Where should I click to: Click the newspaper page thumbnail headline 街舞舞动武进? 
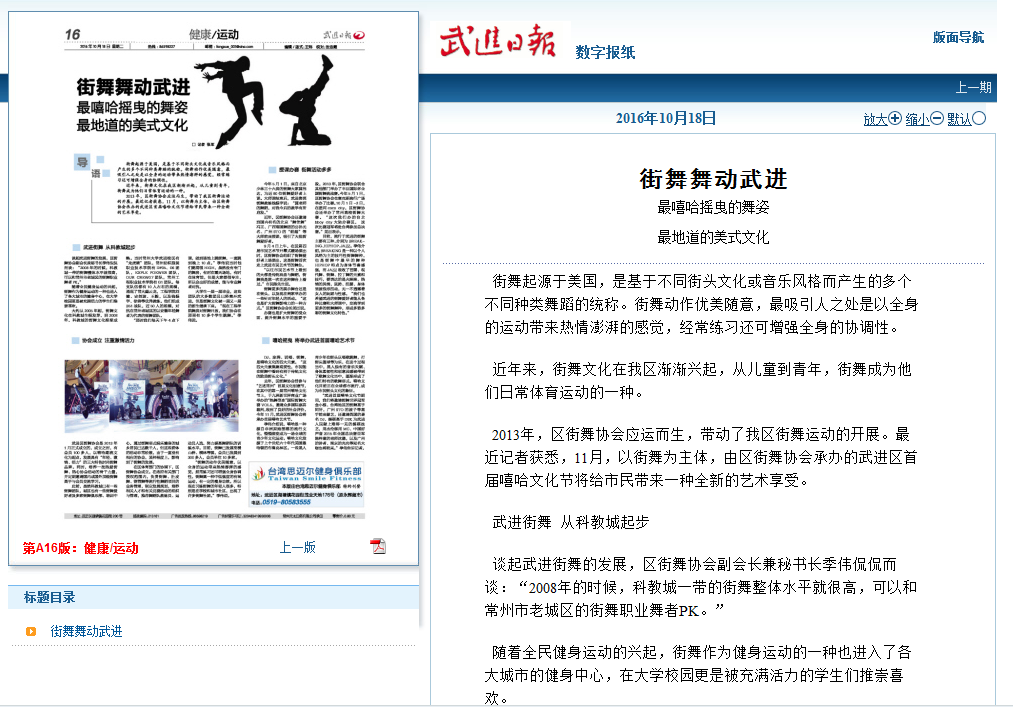coord(133,87)
